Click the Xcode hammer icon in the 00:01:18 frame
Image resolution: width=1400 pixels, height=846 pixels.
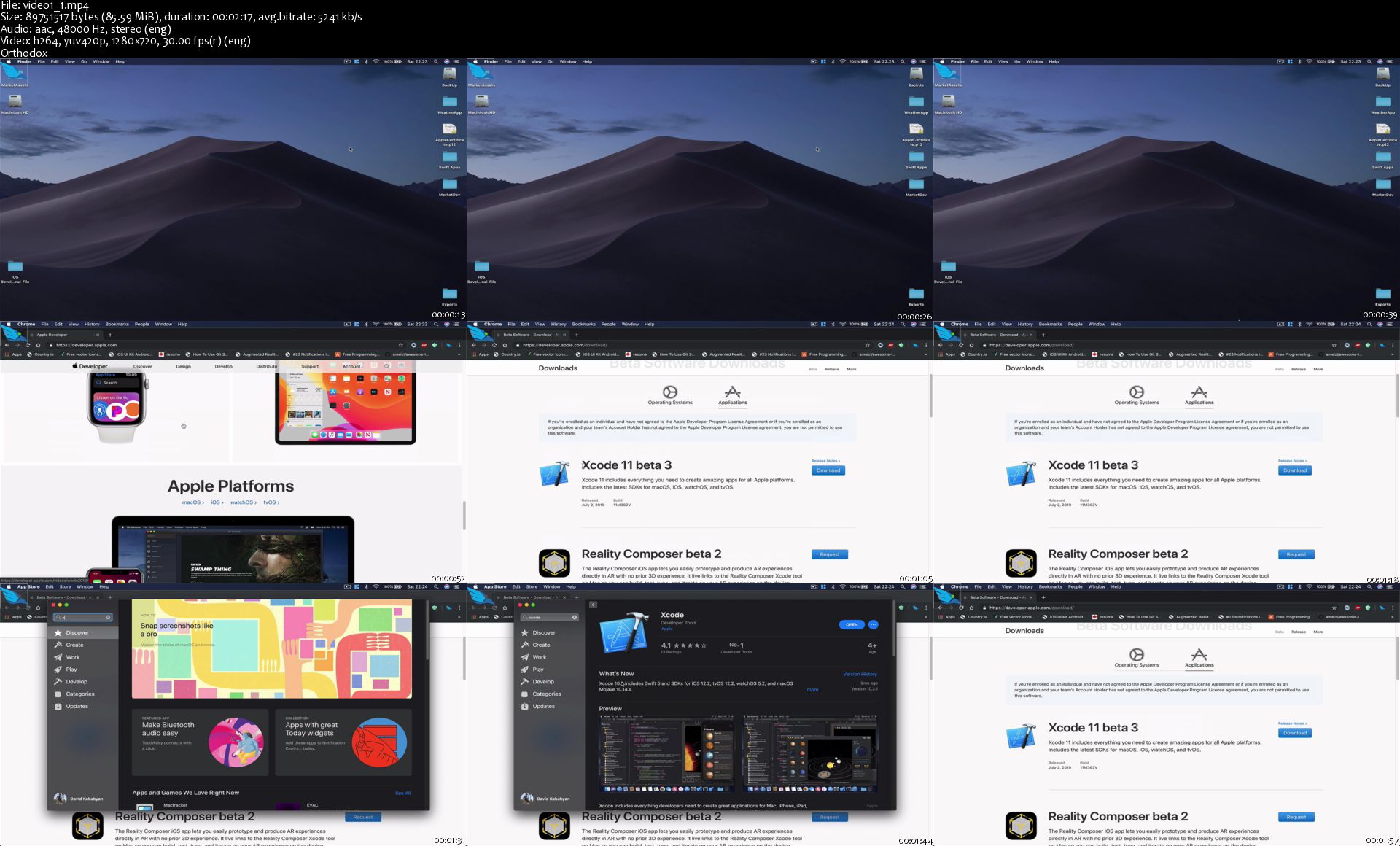click(x=1021, y=474)
